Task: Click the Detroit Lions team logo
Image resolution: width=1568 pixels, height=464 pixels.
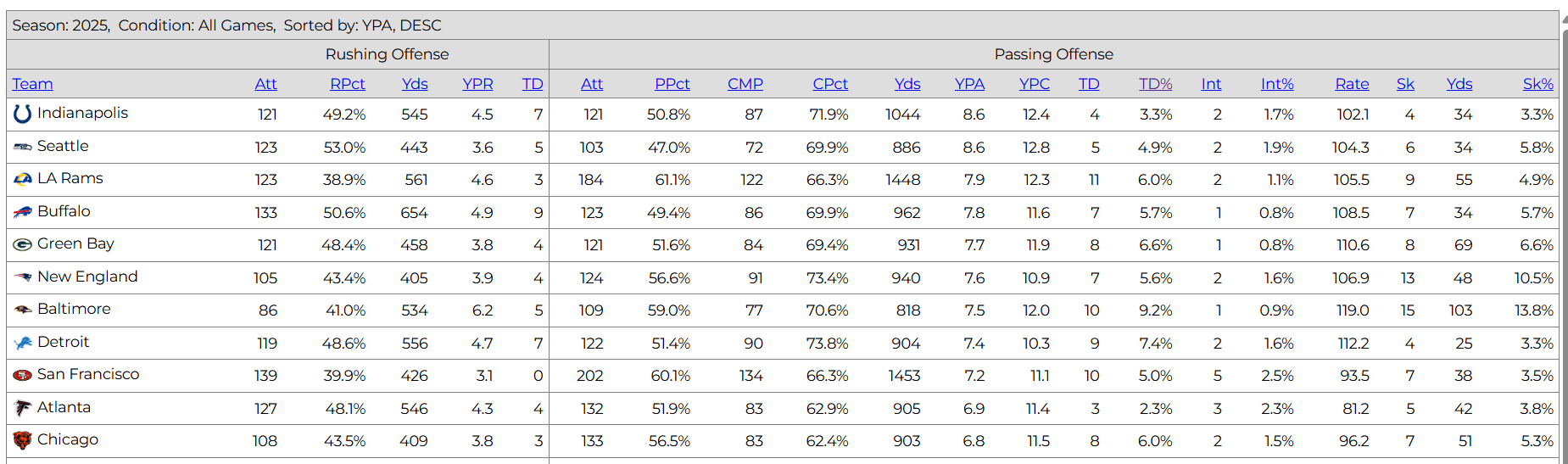Action: tap(23, 343)
